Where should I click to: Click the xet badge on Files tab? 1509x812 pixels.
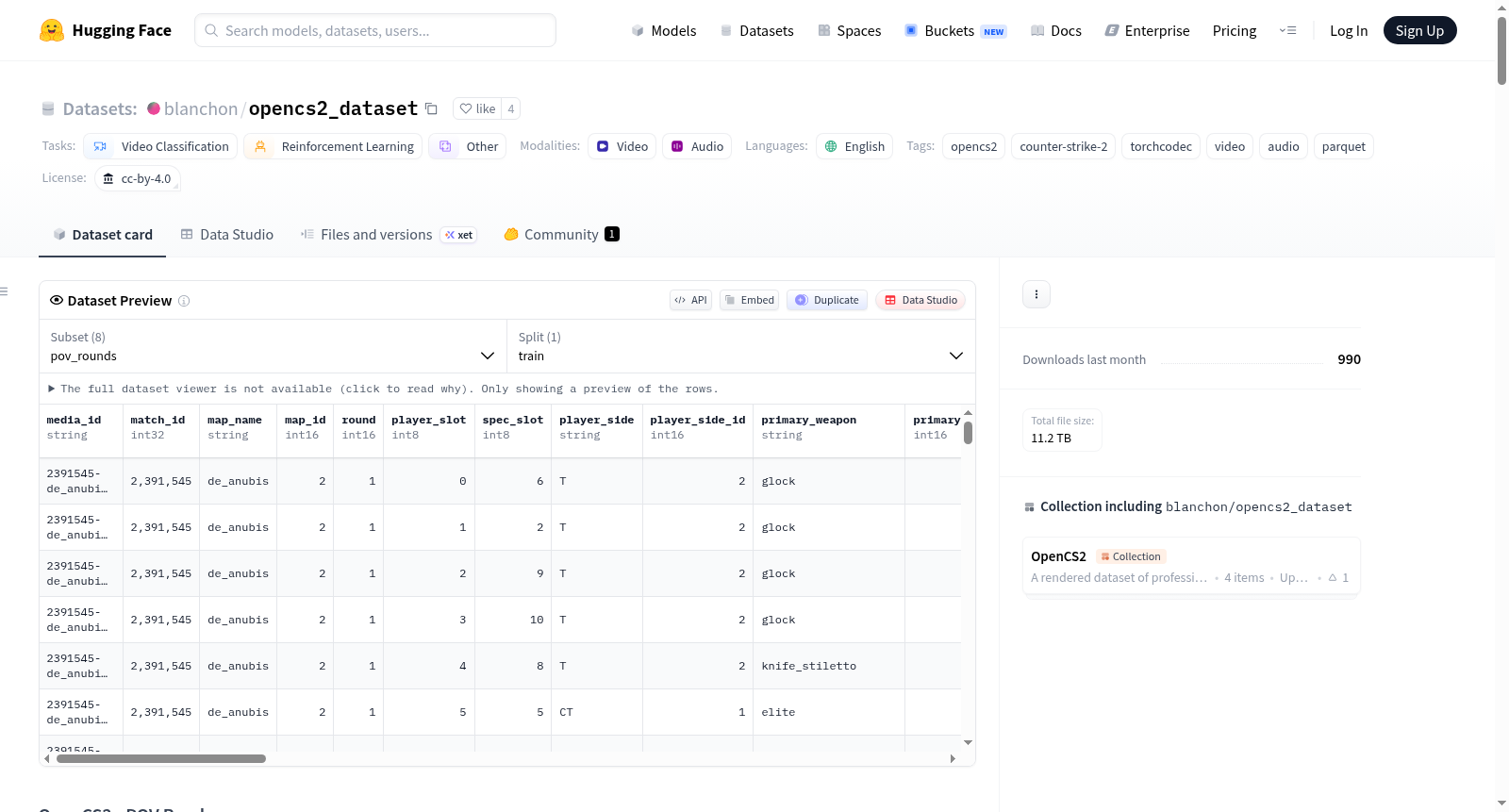(459, 235)
